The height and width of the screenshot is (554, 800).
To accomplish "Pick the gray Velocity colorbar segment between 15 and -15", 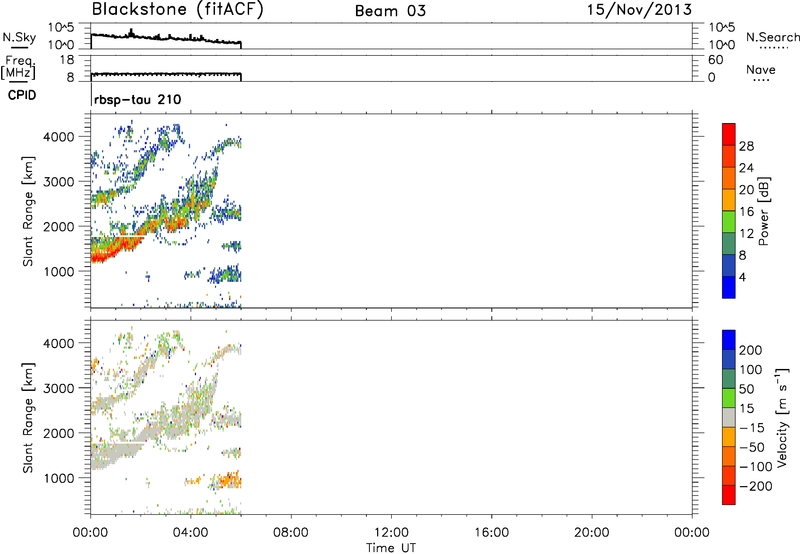I will (729, 417).
